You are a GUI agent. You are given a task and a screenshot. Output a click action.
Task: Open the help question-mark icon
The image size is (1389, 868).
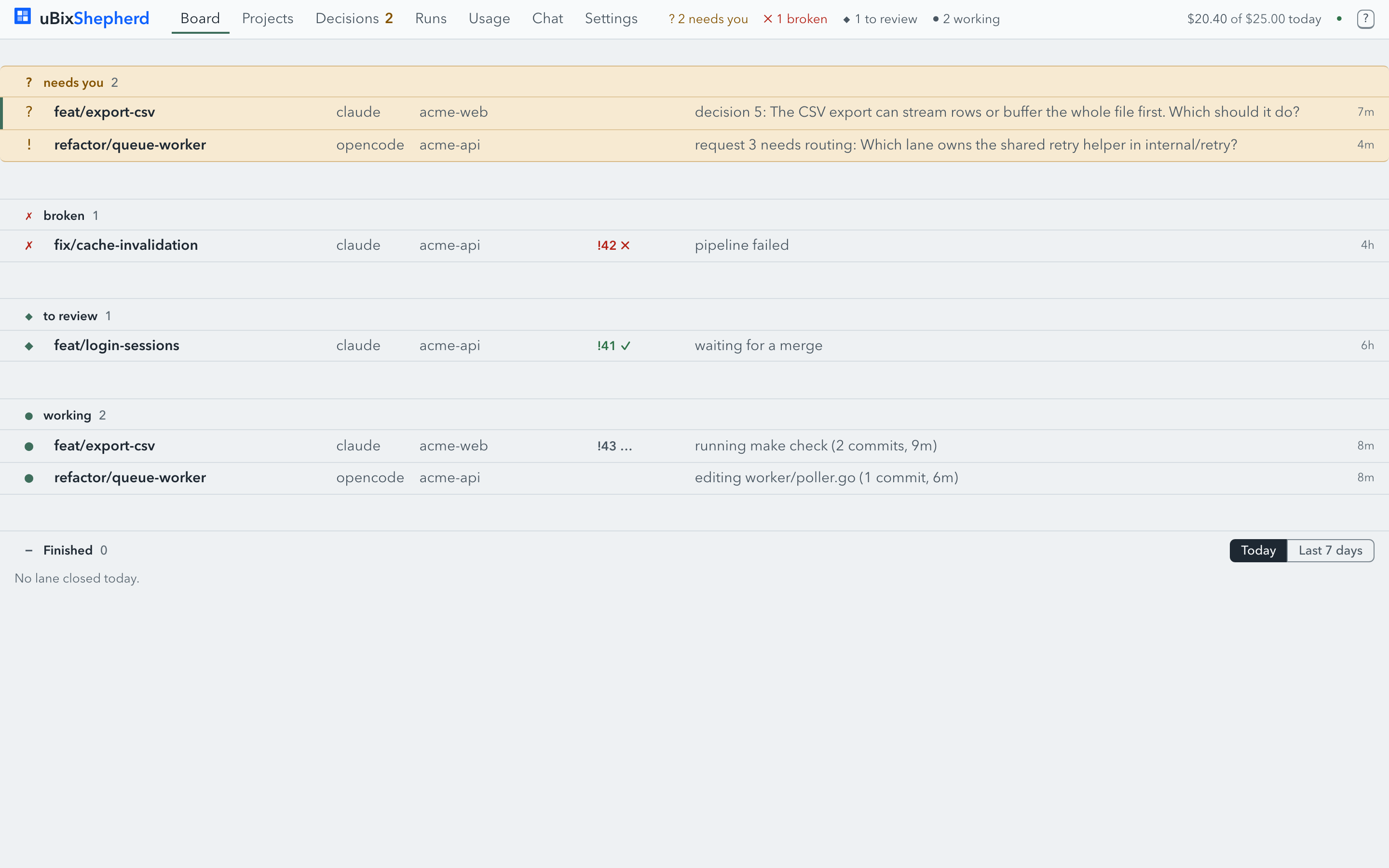1365,19
